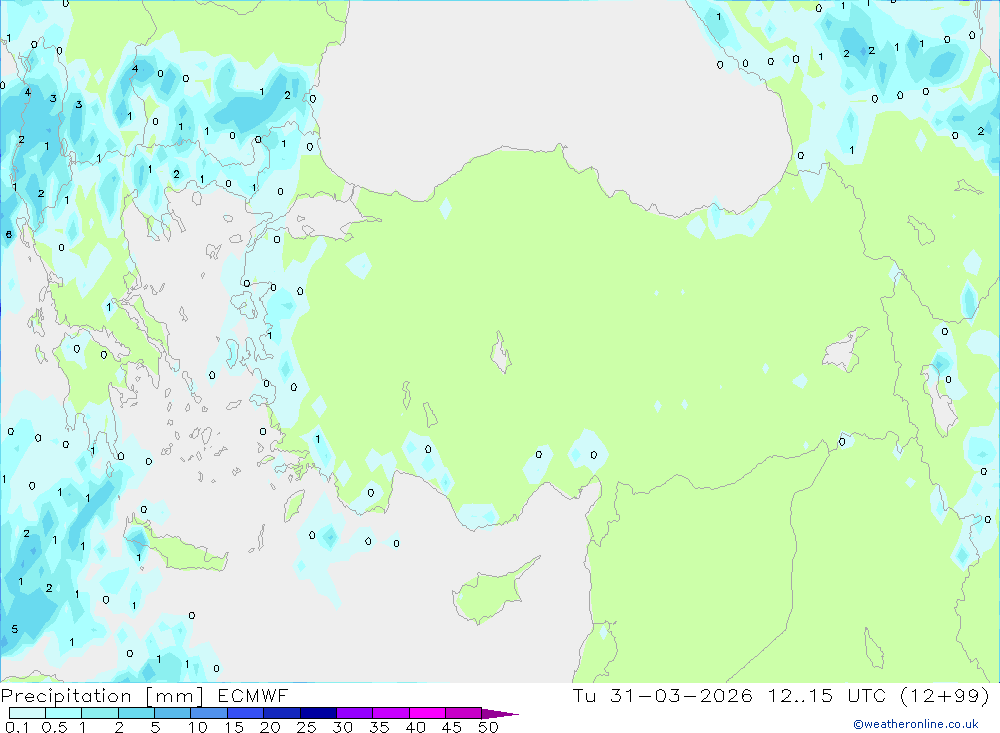Click the 25–30 mm legend color swatch

(x=318, y=713)
